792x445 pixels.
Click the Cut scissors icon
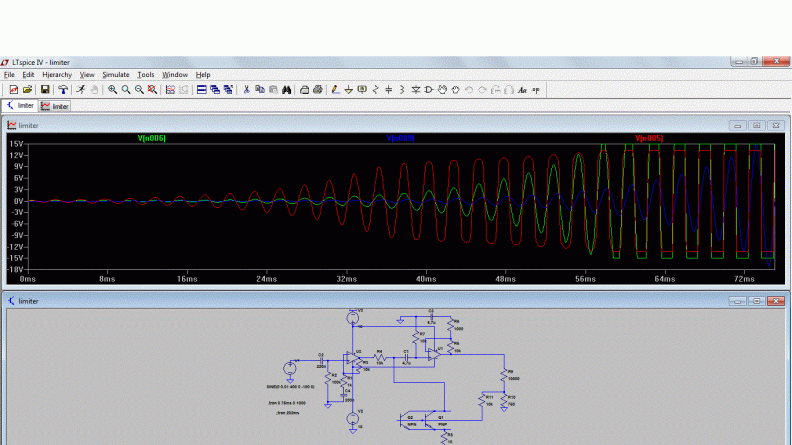246,89
